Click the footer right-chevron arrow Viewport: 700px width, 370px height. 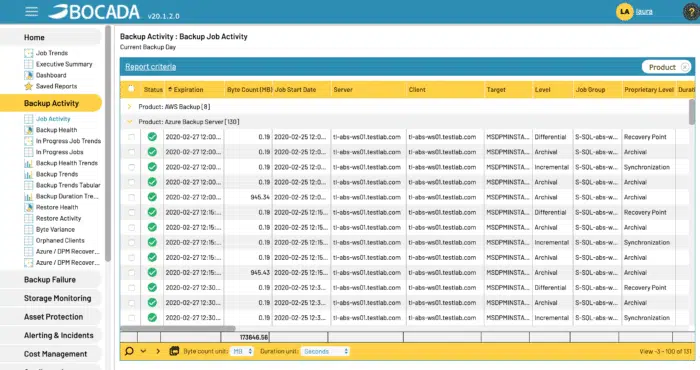158,351
